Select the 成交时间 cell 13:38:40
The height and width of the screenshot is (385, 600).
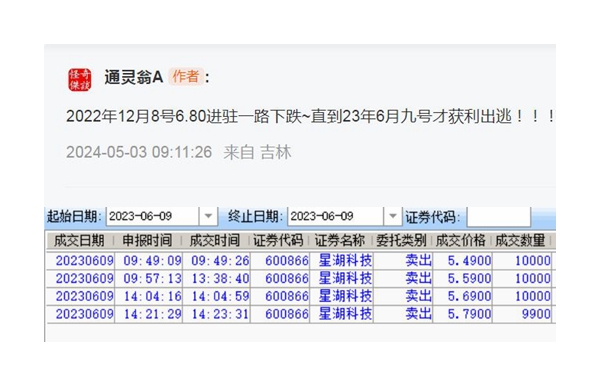pyautogui.click(x=217, y=278)
